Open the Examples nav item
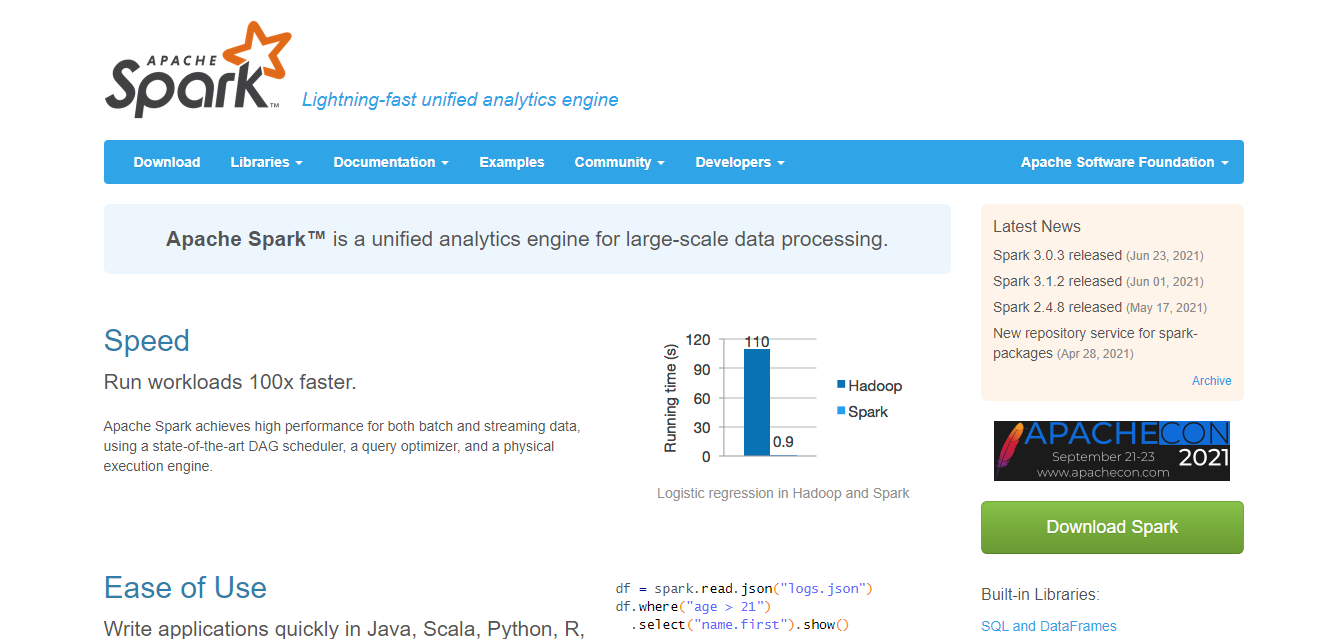 pos(511,162)
